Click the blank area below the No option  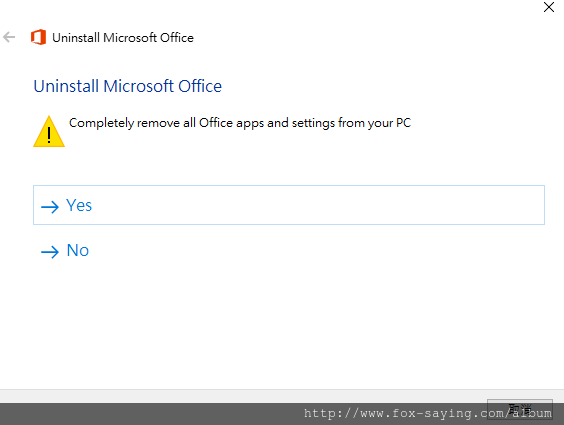[x=282, y=324]
